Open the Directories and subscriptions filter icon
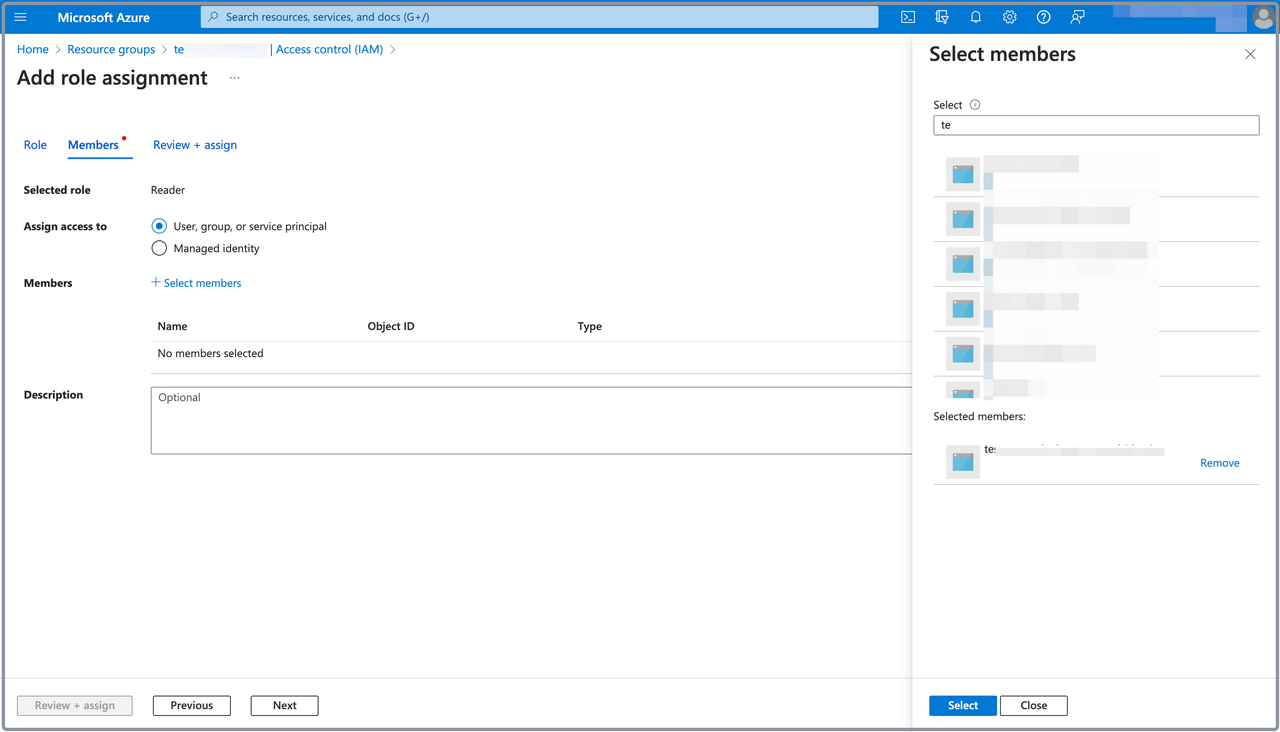 [x=942, y=17]
